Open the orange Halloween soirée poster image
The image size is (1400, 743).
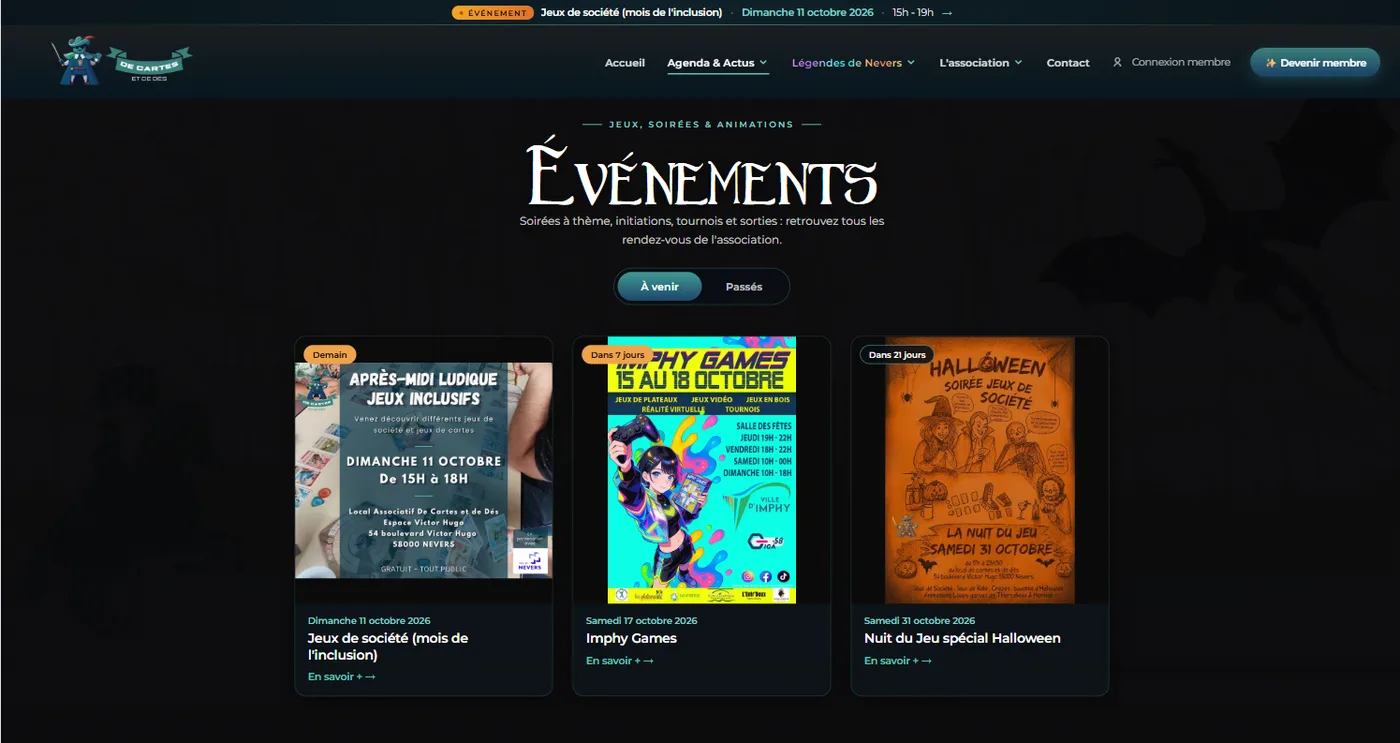point(980,470)
